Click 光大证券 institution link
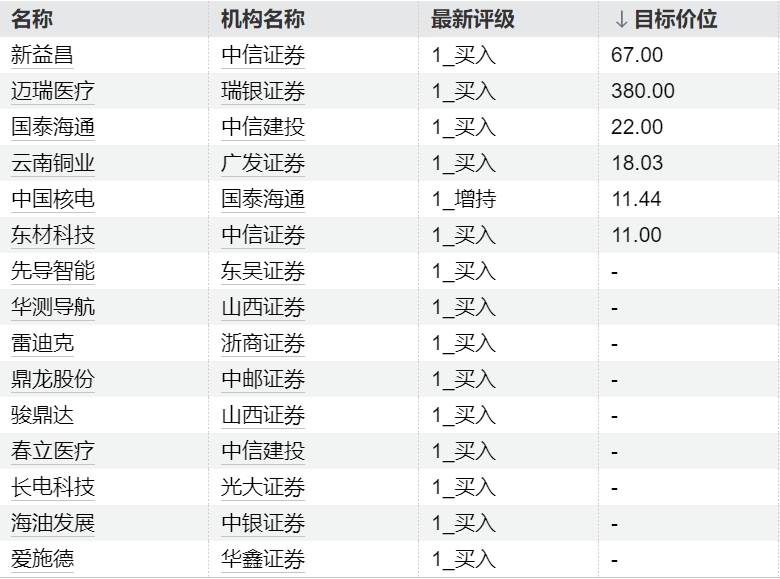The image size is (780, 579). click(263, 487)
